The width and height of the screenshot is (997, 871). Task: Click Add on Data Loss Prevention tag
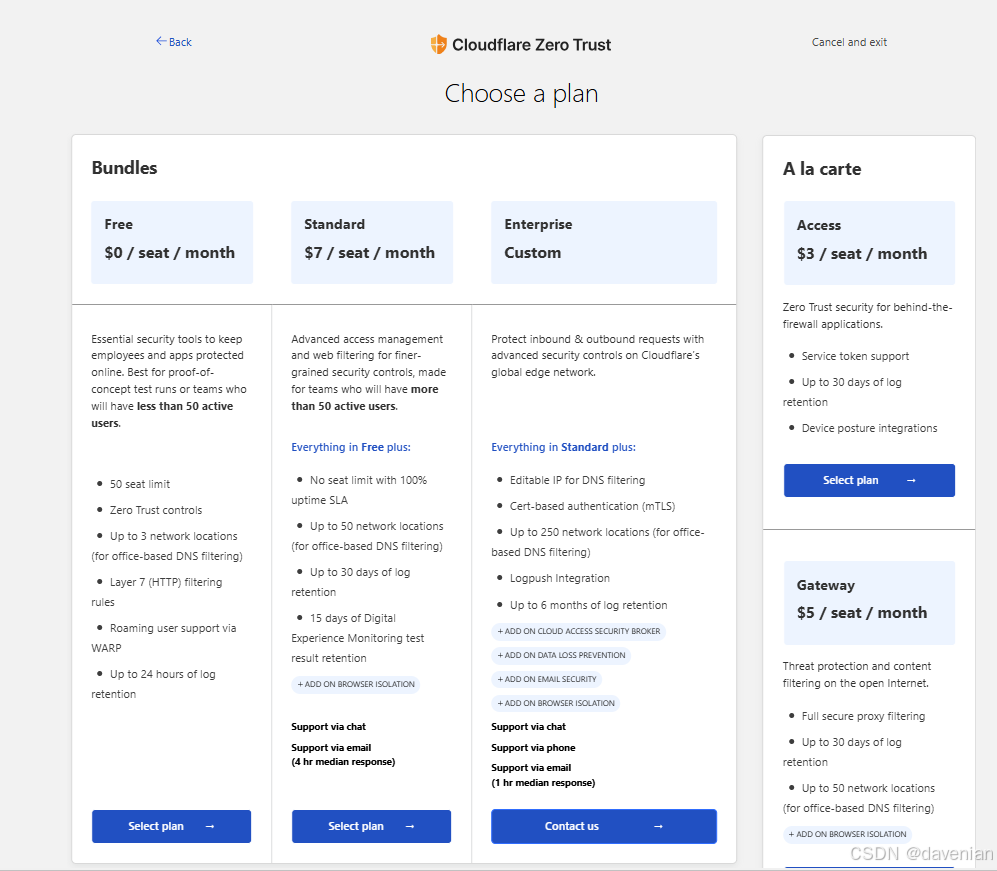(561, 655)
